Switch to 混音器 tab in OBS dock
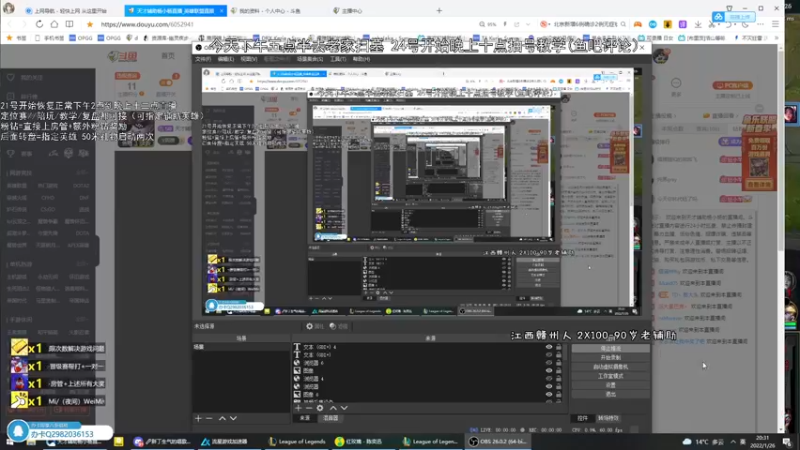 (331, 418)
